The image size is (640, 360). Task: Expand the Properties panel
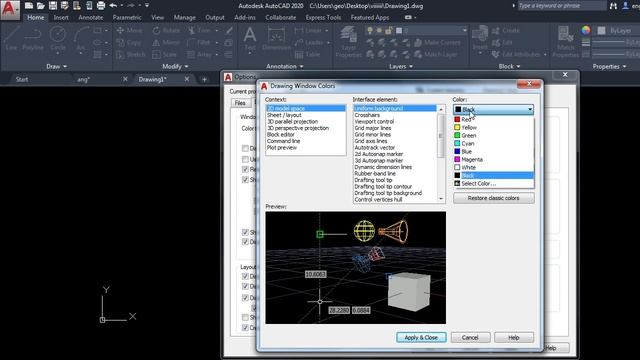tap(609, 66)
